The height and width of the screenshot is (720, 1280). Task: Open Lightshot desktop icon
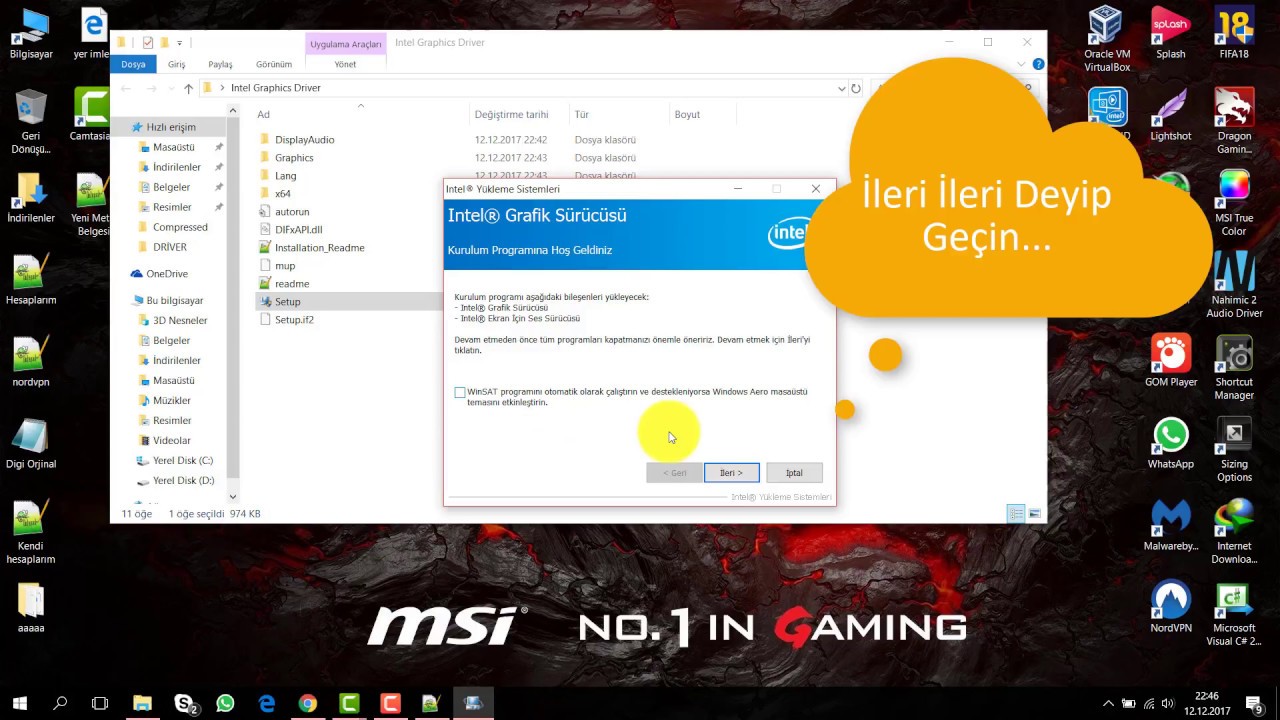1170,115
